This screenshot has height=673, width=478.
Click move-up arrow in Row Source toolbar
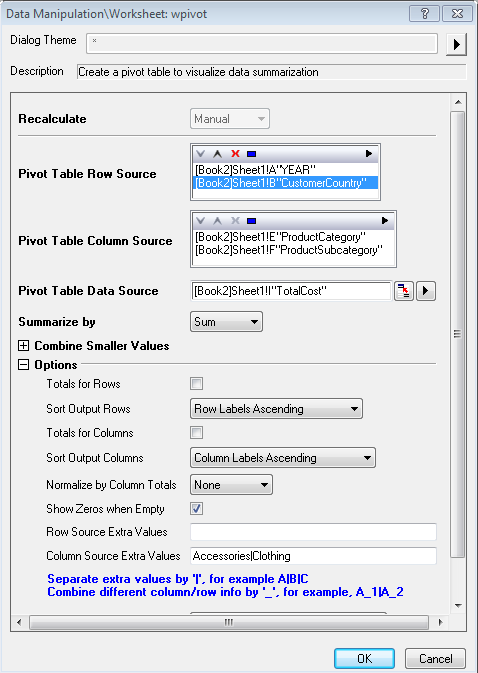tap(218, 154)
